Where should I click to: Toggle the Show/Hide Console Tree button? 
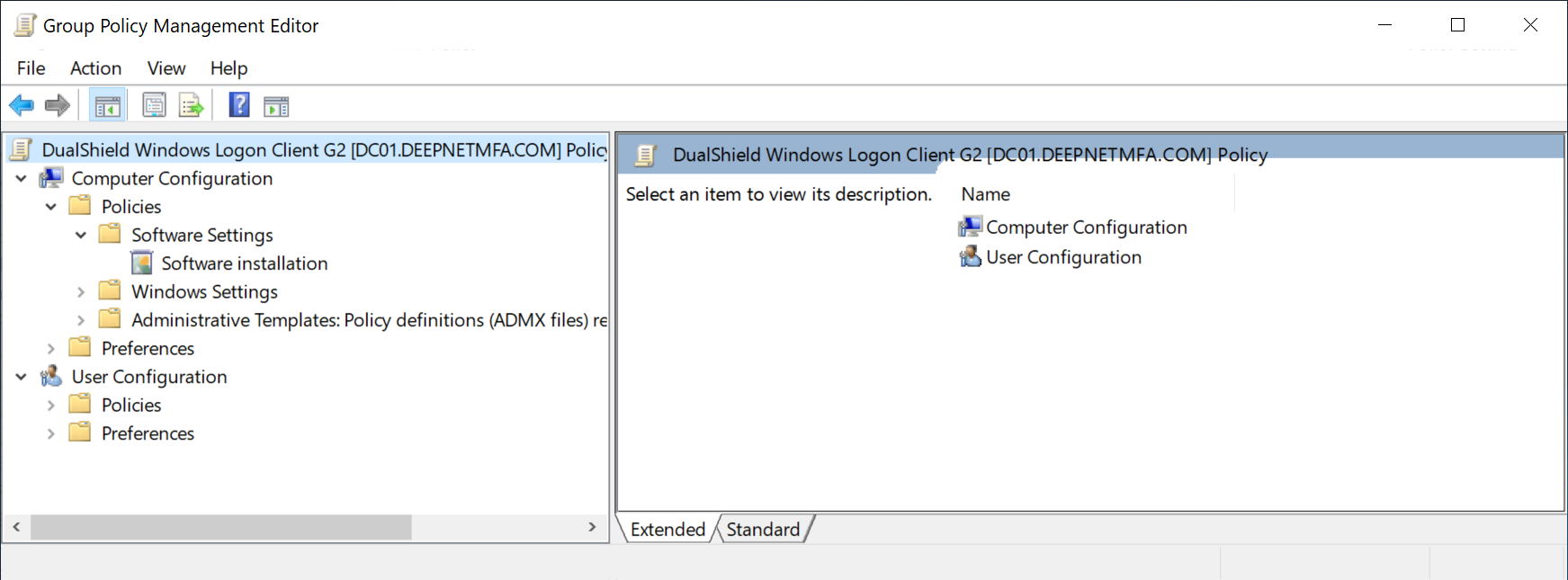(108, 106)
